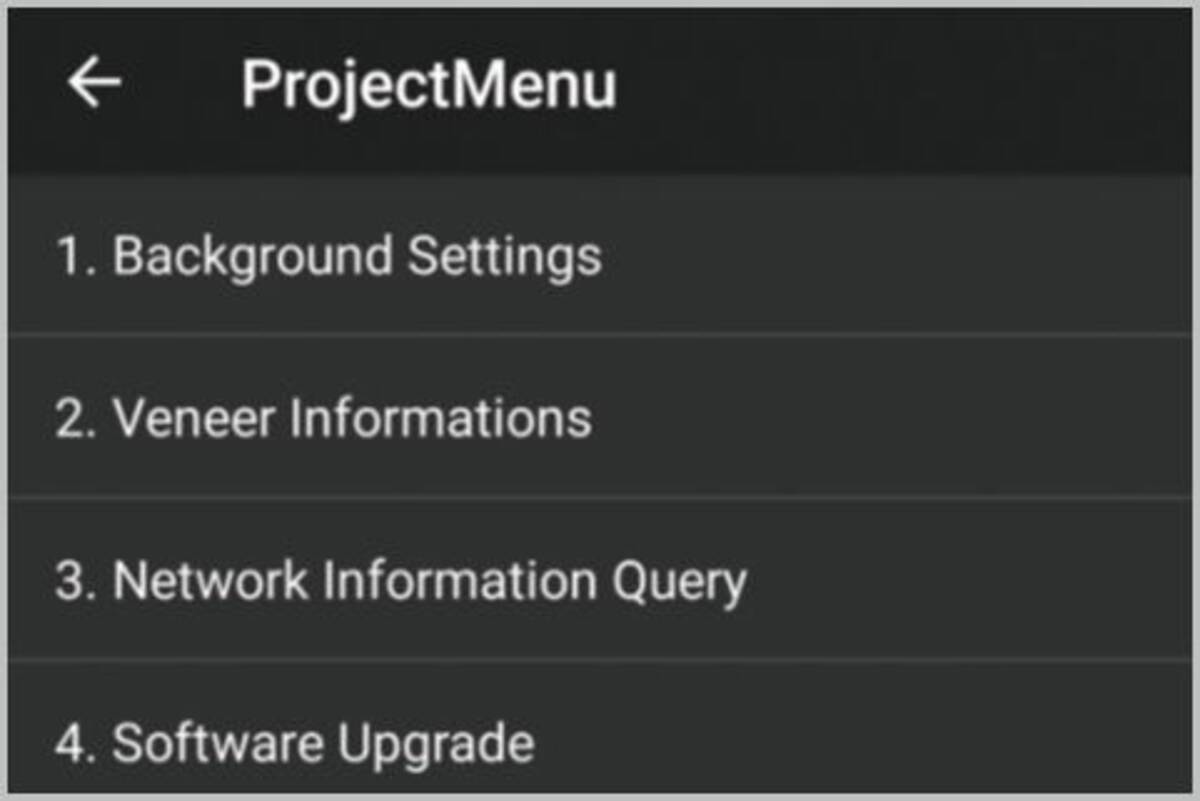Open Network Information Query

click(x=600, y=579)
